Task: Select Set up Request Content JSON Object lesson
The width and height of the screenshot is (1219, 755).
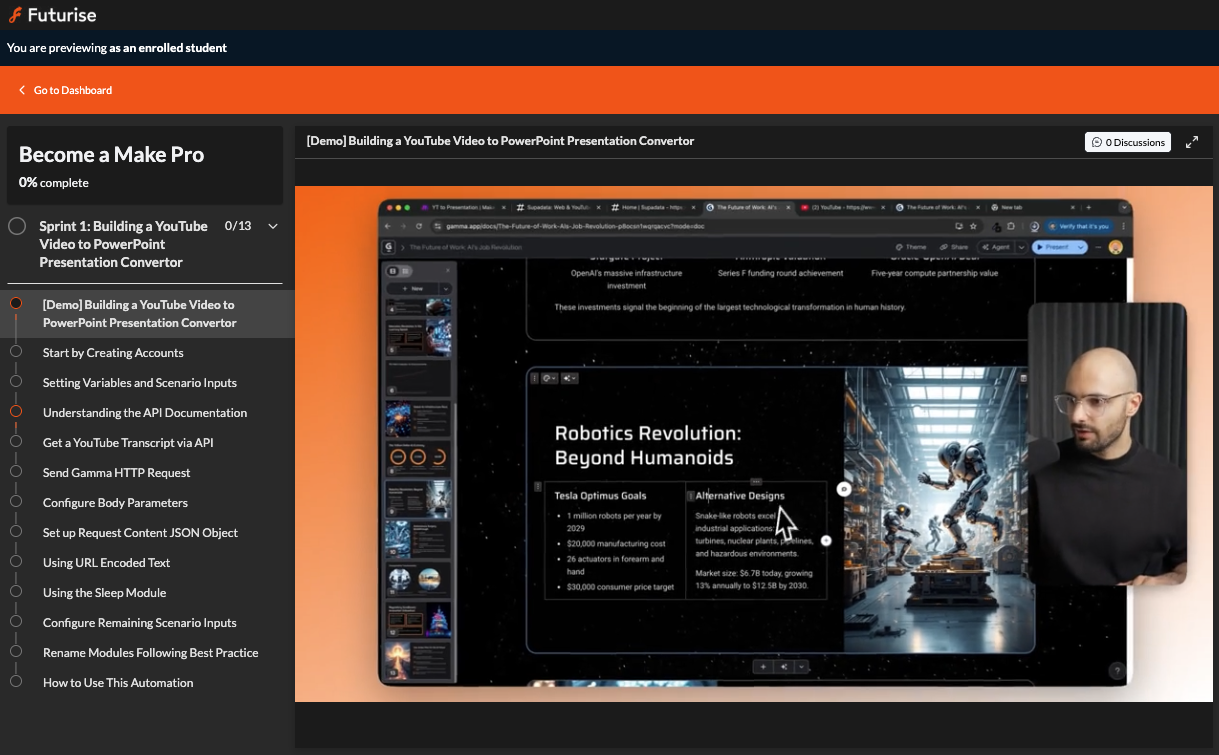Action: (x=140, y=533)
